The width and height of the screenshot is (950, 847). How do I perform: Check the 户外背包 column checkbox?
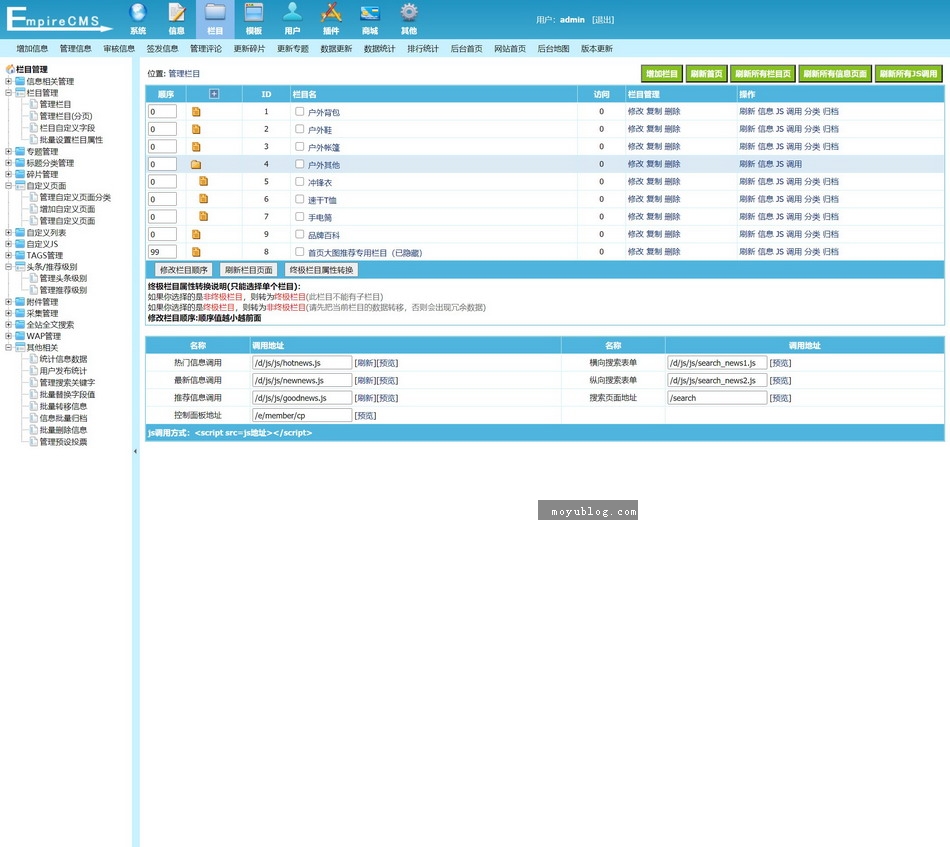[x=299, y=111]
